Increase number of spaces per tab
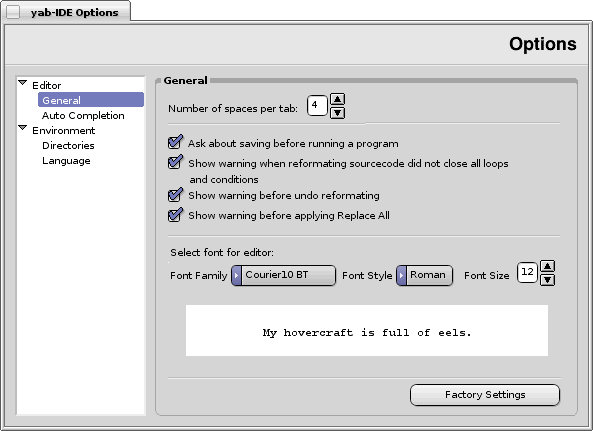This screenshot has height=431, width=593. (337, 99)
